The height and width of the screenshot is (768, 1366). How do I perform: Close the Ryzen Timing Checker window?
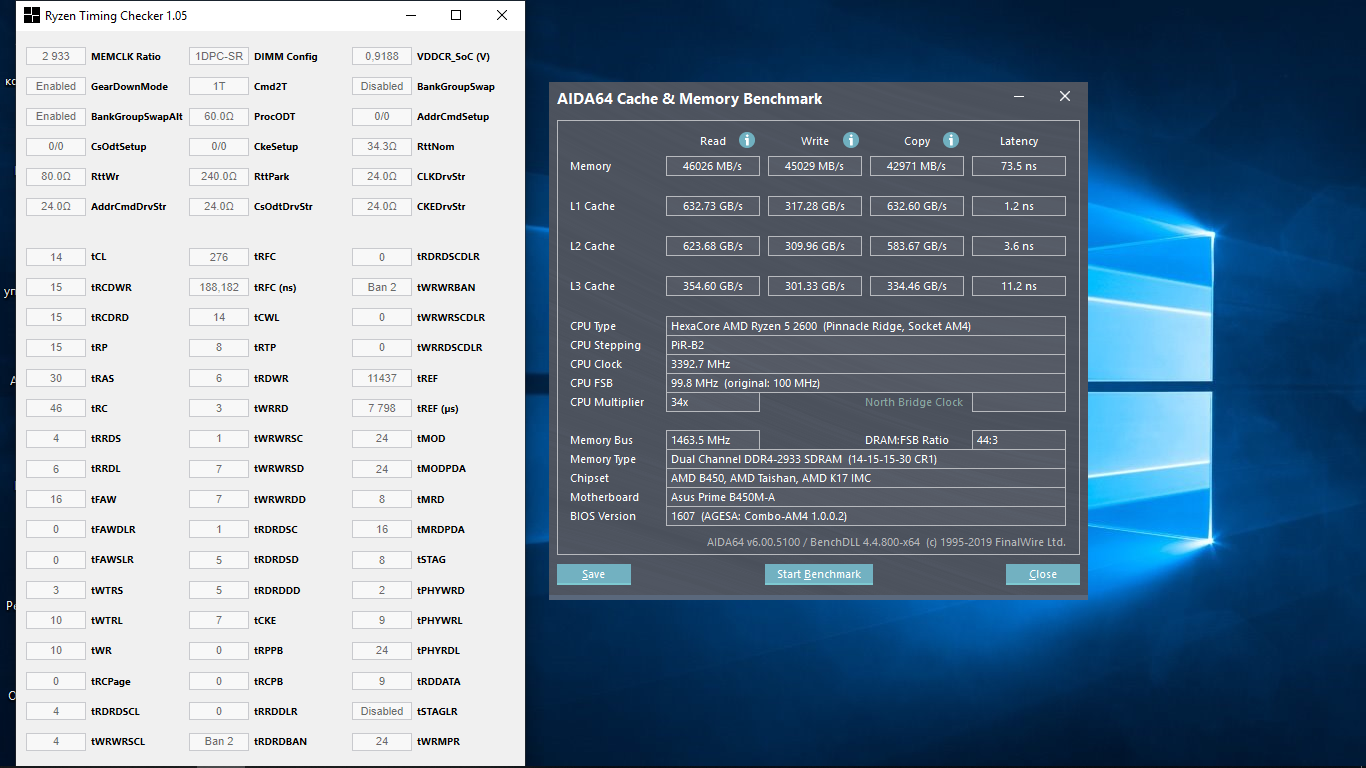502,16
